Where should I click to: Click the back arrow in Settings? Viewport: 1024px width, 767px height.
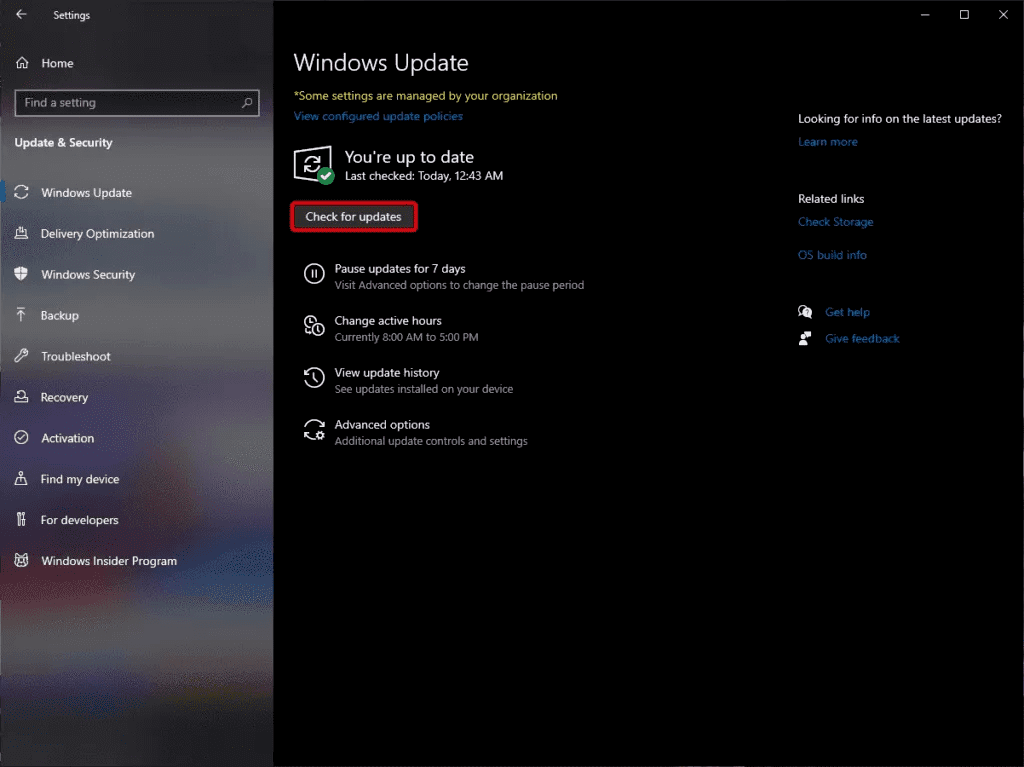tap(21, 14)
